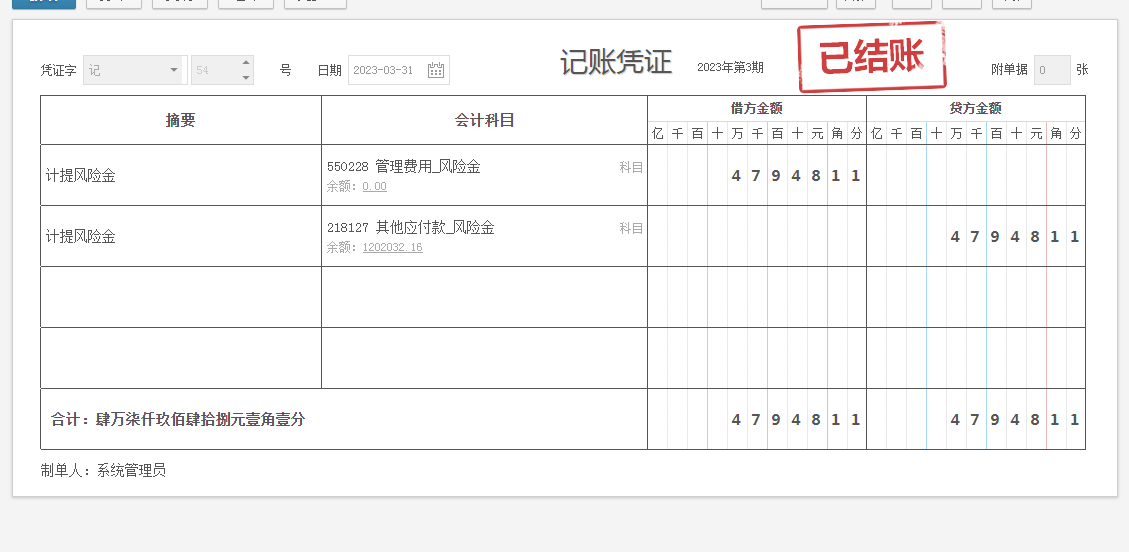Click the voucher number down arrow

246,77
